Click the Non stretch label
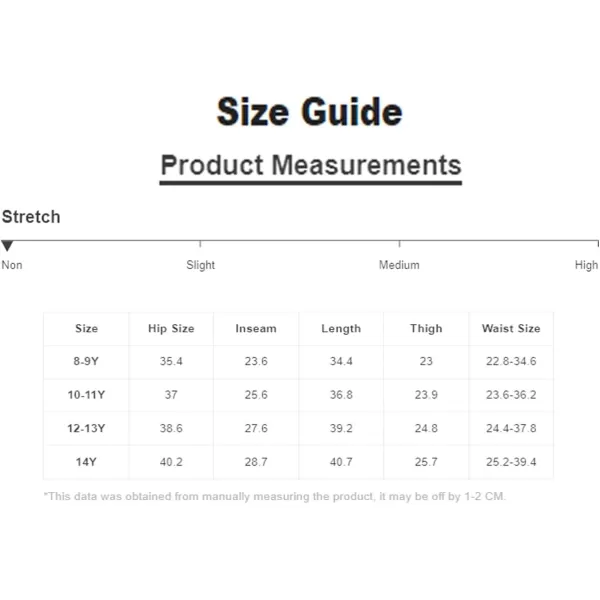600x600 pixels. [x=12, y=265]
